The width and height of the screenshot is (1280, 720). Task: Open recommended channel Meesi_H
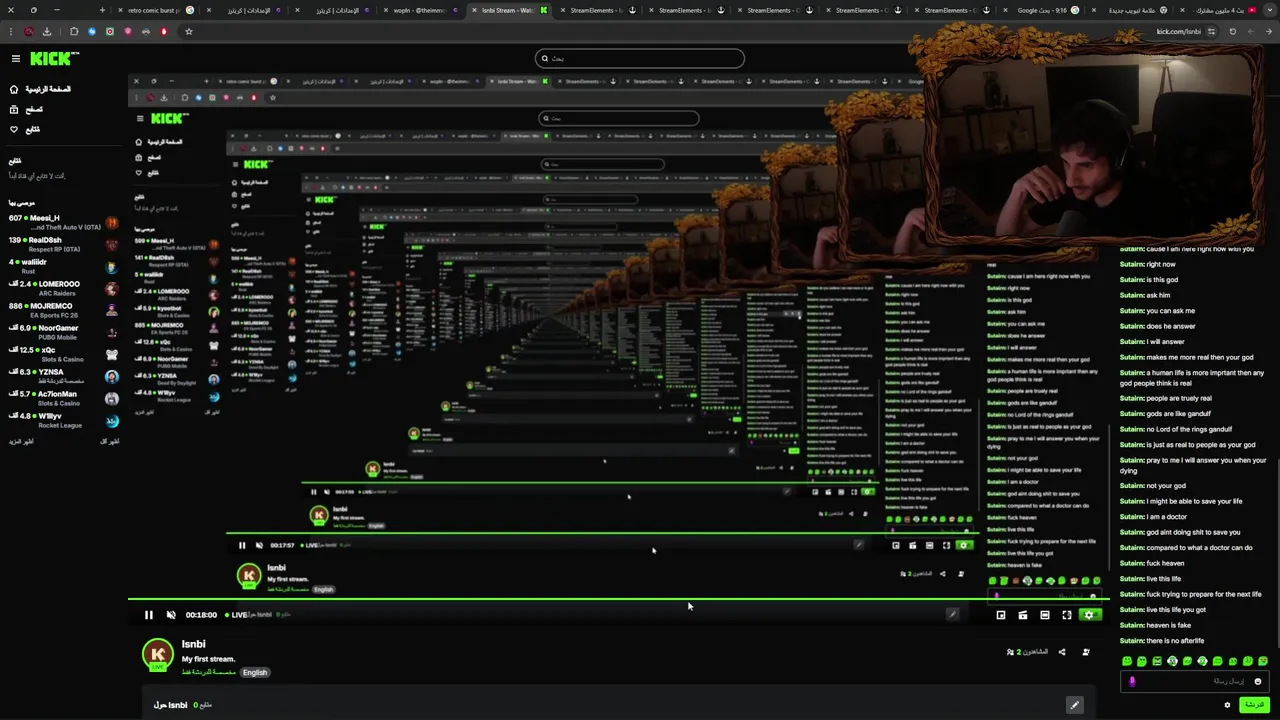(63, 222)
